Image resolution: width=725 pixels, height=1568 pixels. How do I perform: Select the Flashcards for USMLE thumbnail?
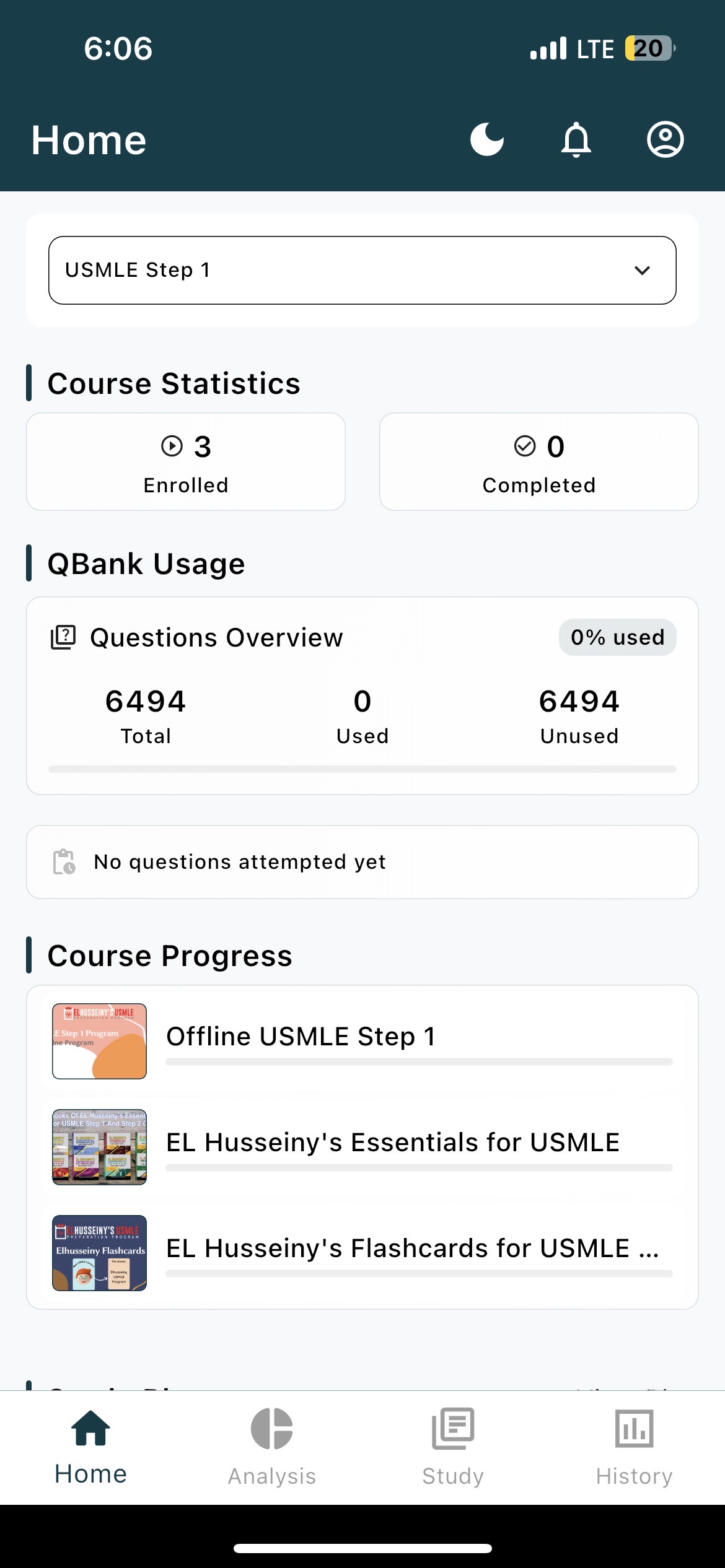(100, 1253)
